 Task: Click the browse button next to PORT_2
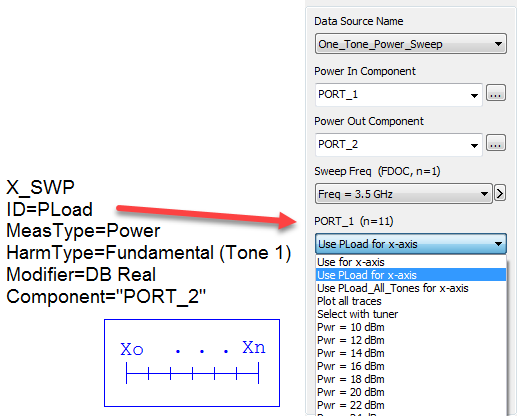[496, 143]
